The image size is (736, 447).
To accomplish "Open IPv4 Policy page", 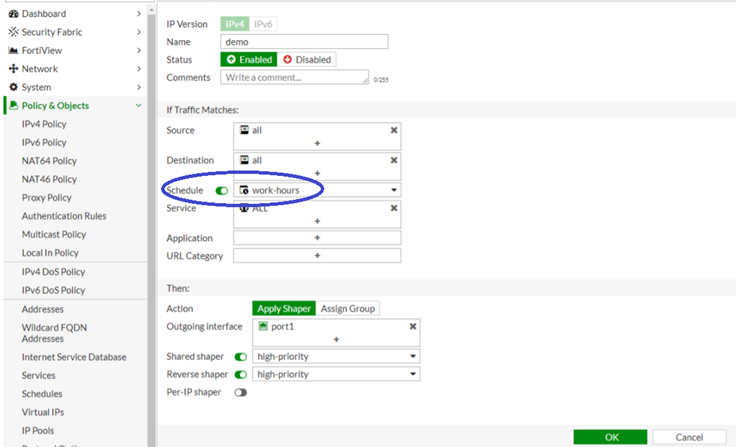I will point(44,124).
